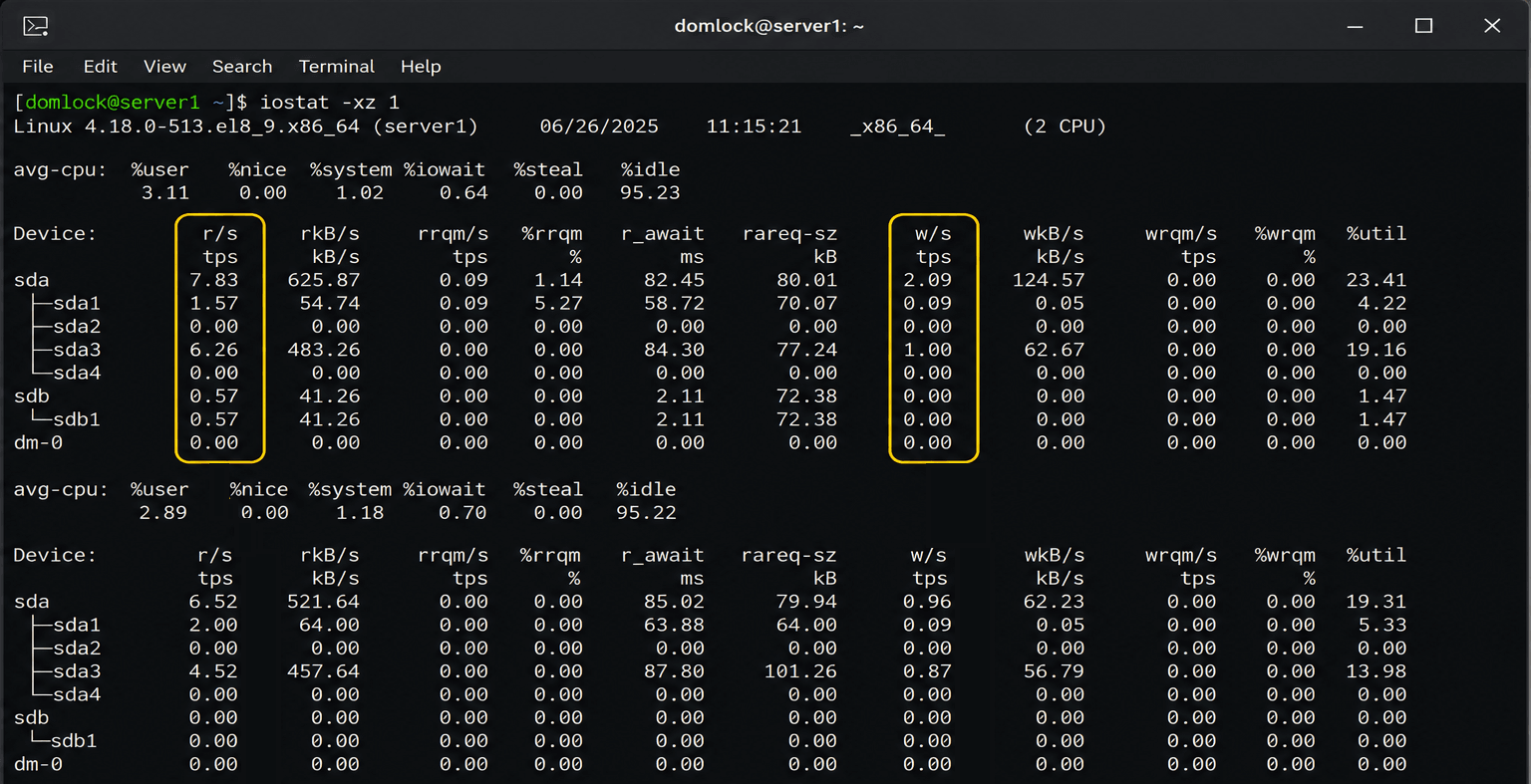Click the terminal icon in title bar

(36, 26)
